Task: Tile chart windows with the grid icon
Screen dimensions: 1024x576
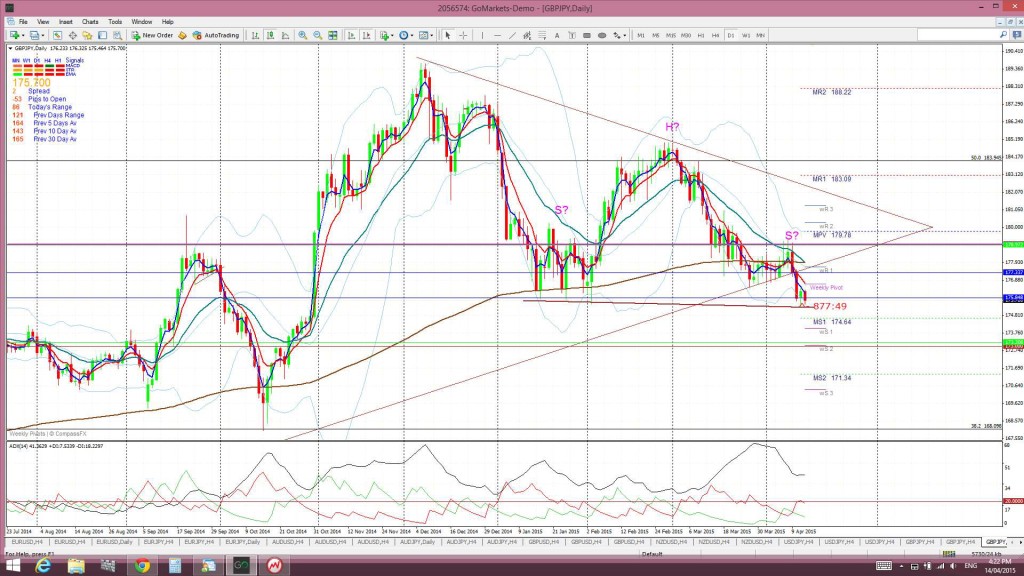Action: [x=333, y=35]
